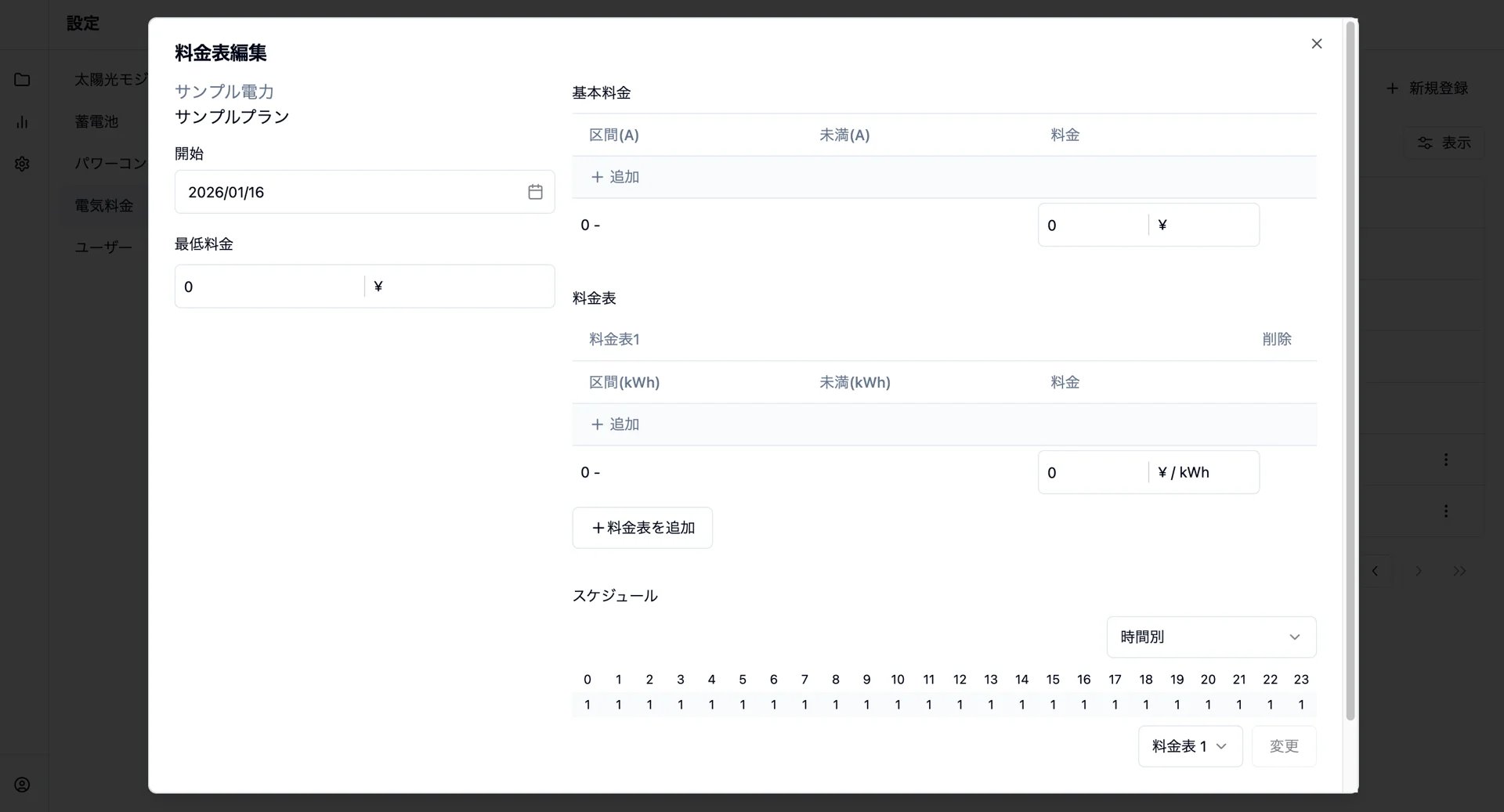Open the 時間別 schedule dropdown
The width and height of the screenshot is (1504, 812).
tap(1211, 637)
